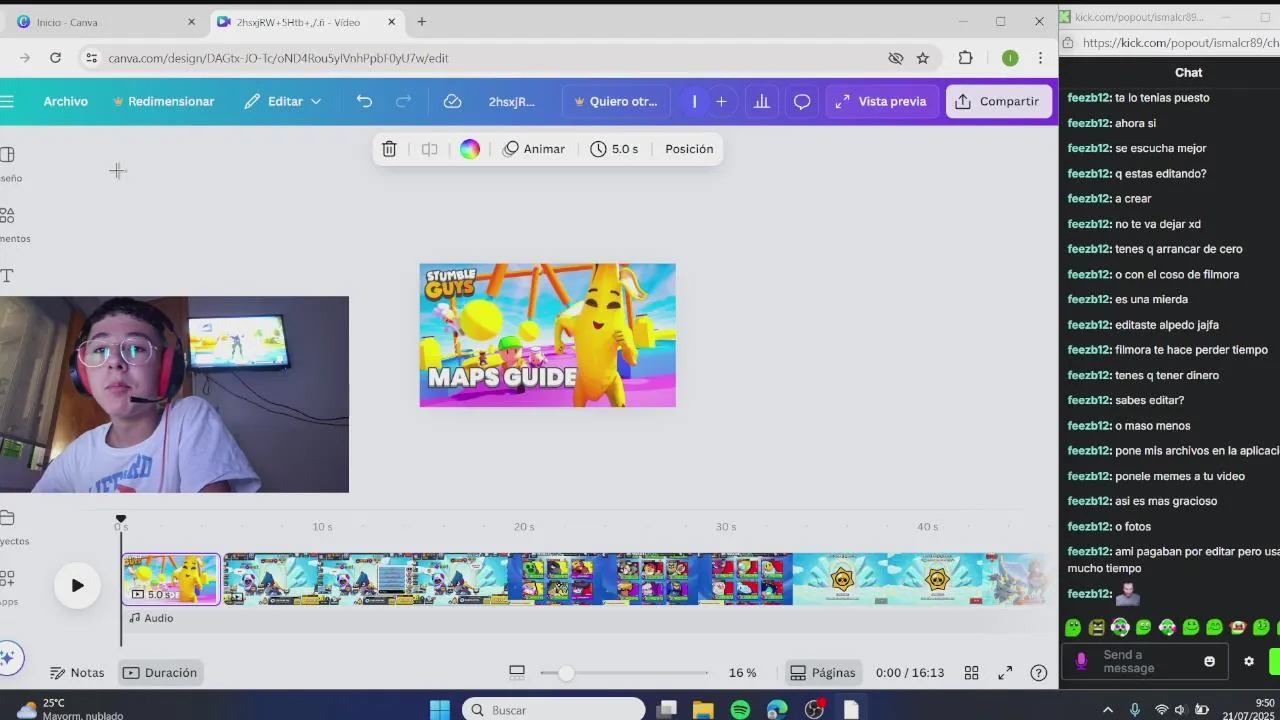This screenshot has height=720, width=1280.
Task: Open a new browser tab
Action: pyautogui.click(x=422, y=21)
